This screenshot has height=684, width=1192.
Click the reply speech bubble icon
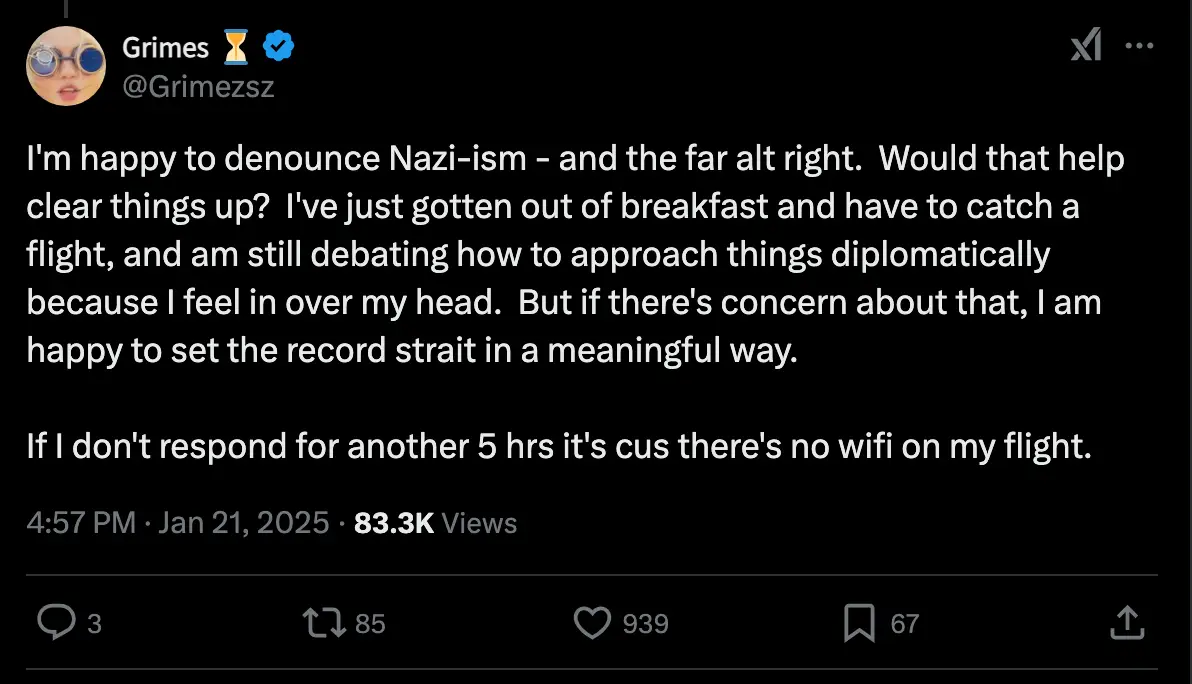click(x=55, y=623)
